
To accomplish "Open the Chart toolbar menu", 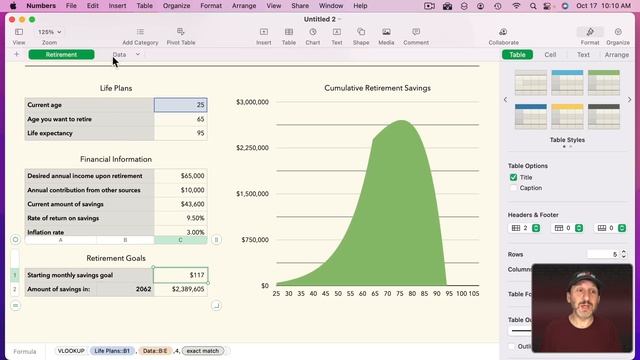I will [x=313, y=32].
